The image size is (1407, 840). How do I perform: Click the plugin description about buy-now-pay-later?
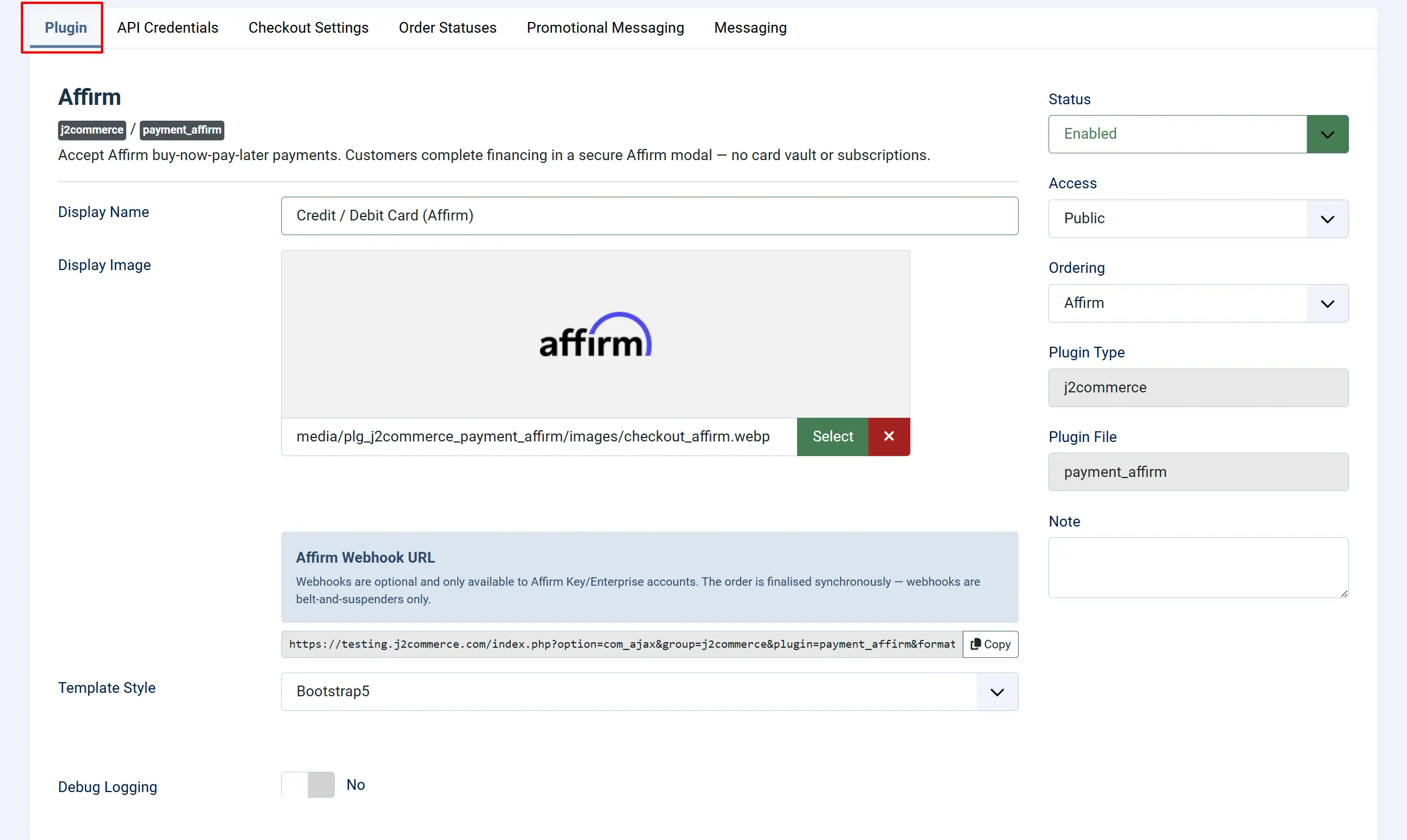pyautogui.click(x=494, y=155)
